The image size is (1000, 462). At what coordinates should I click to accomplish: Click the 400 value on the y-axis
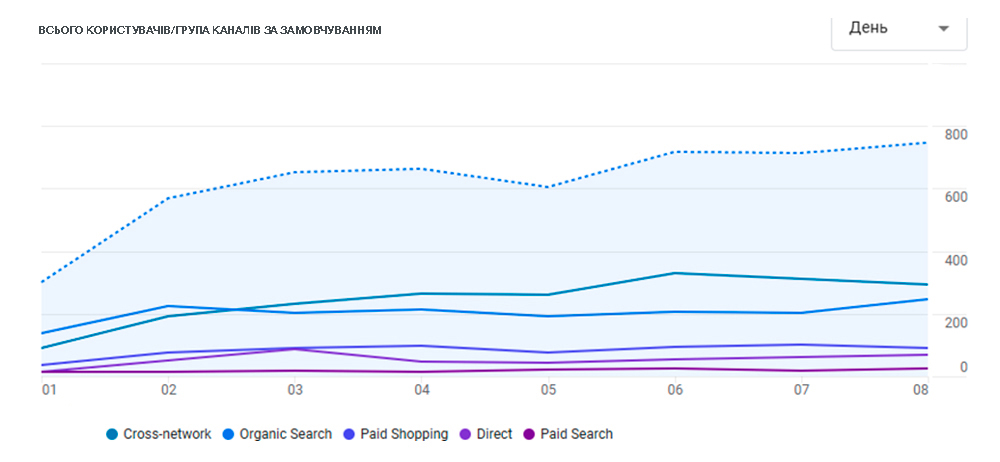point(955,260)
